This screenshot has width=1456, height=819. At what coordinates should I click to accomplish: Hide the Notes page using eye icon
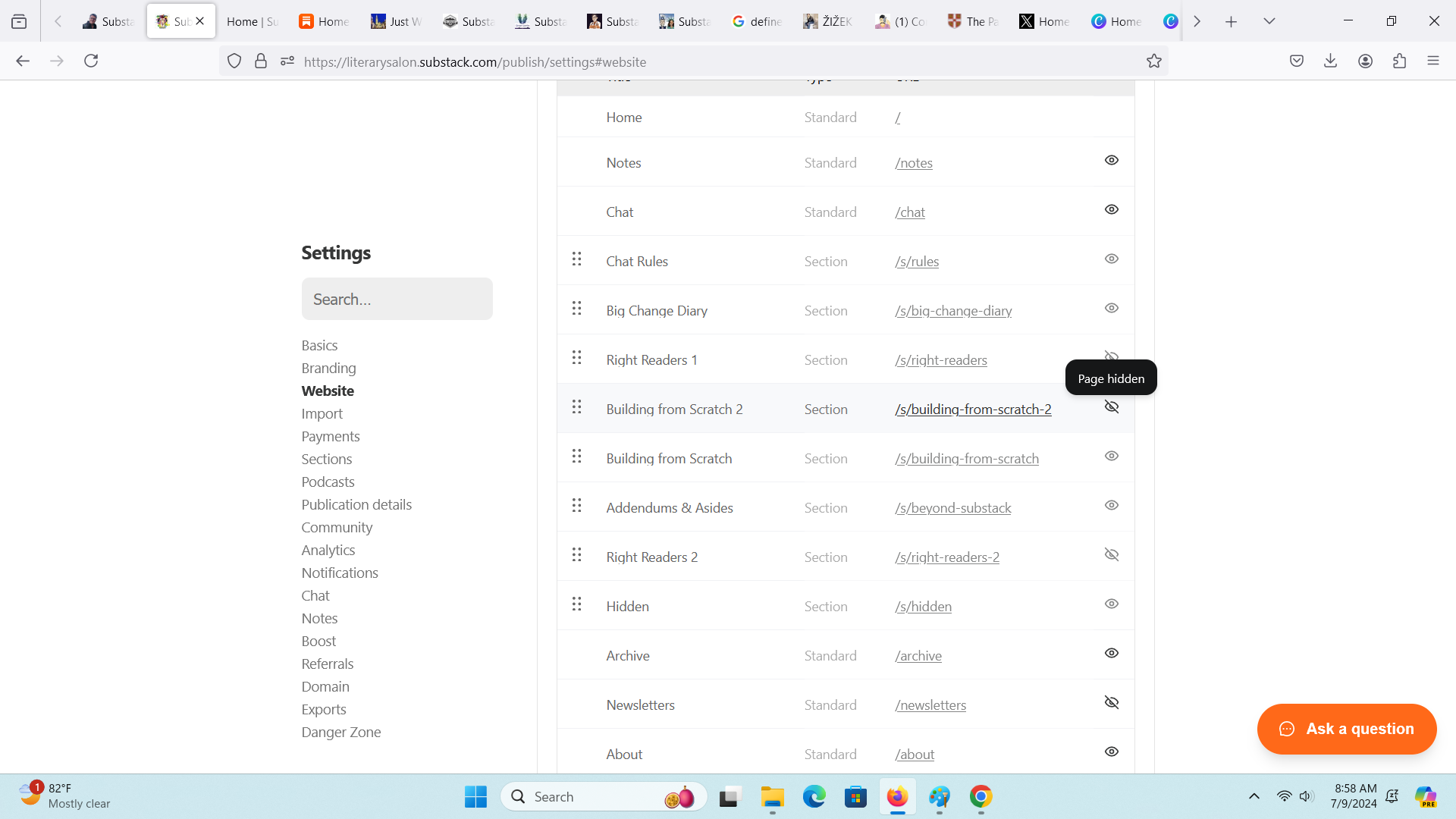click(x=1111, y=161)
